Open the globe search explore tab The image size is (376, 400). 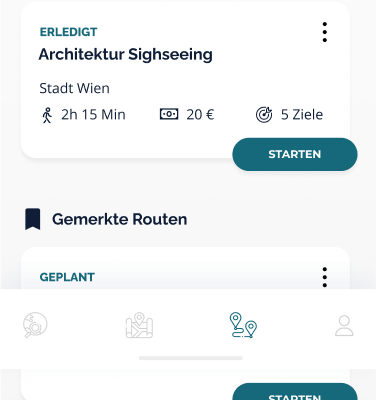(35, 325)
